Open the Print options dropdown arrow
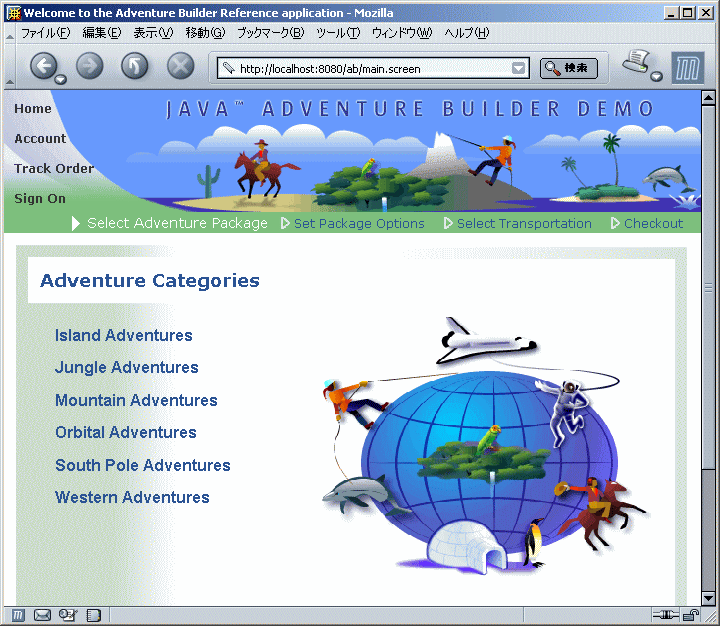Image resolution: width=720 pixels, height=626 pixels. pos(657,76)
